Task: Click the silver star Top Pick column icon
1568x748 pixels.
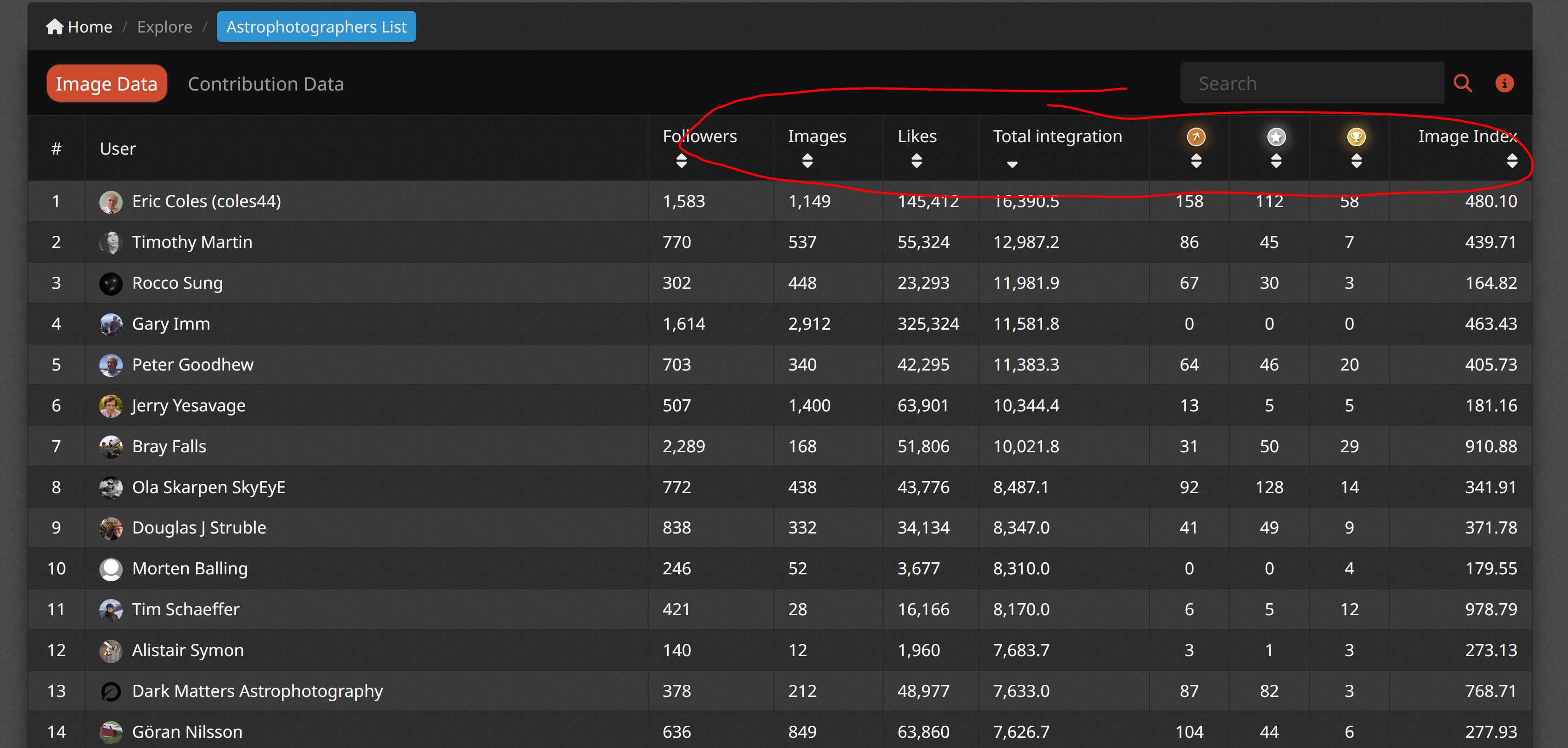Action: [1276, 137]
